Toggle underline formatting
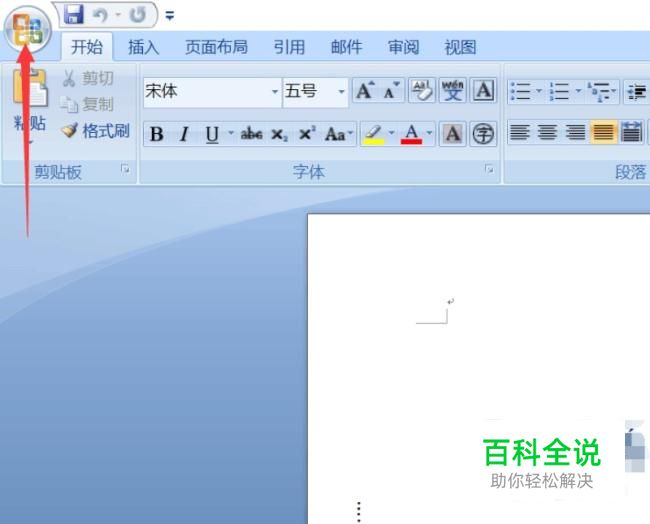This screenshot has height=524, width=650. click(212, 134)
